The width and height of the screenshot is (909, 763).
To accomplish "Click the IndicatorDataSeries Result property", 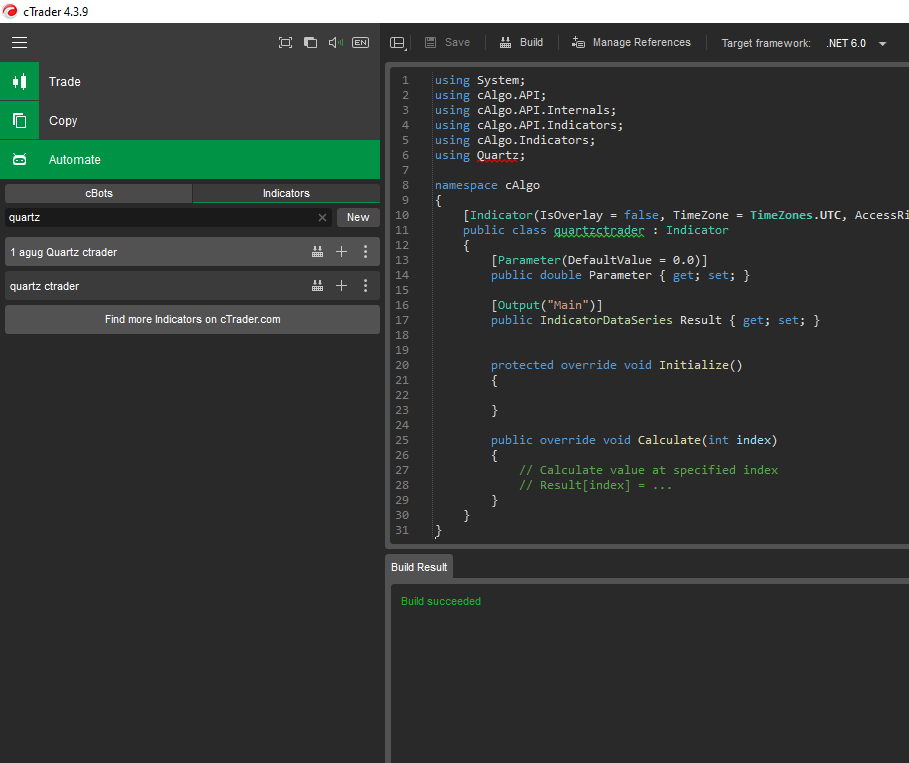I will (655, 321).
